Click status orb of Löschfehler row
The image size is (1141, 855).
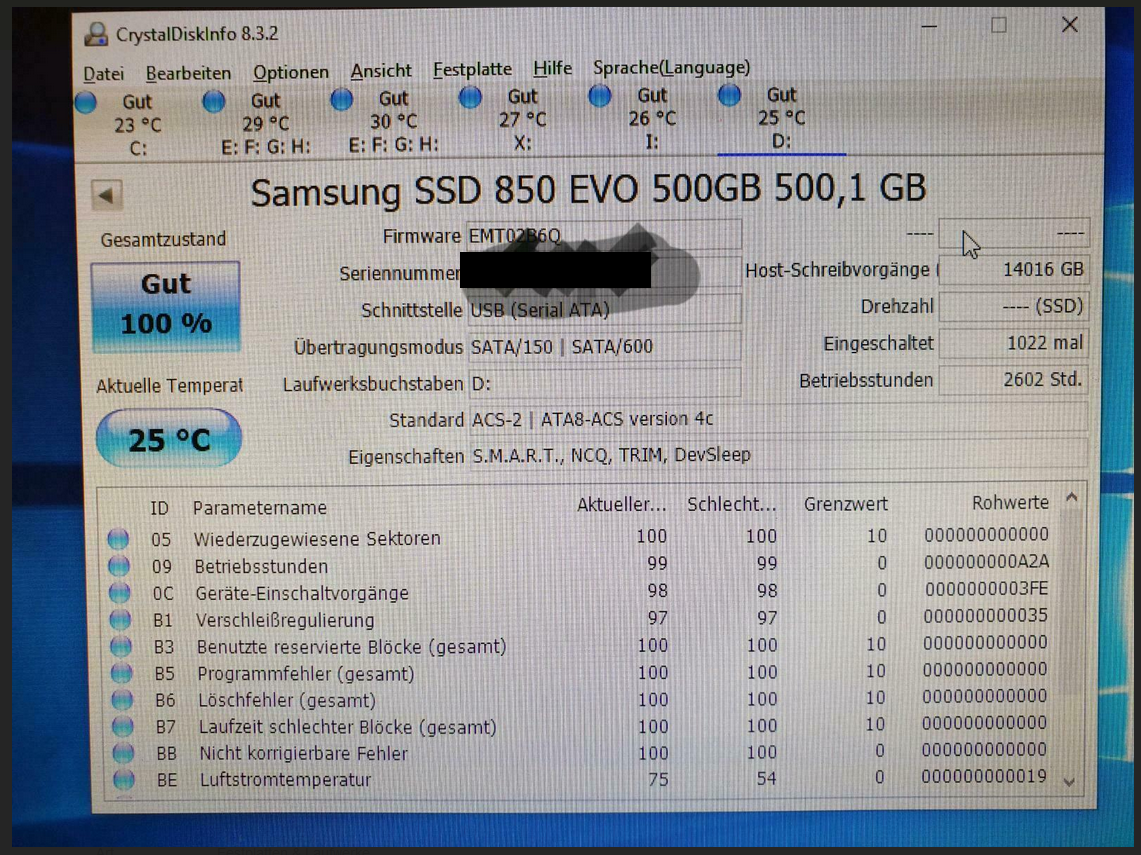pyautogui.click(x=122, y=700)
